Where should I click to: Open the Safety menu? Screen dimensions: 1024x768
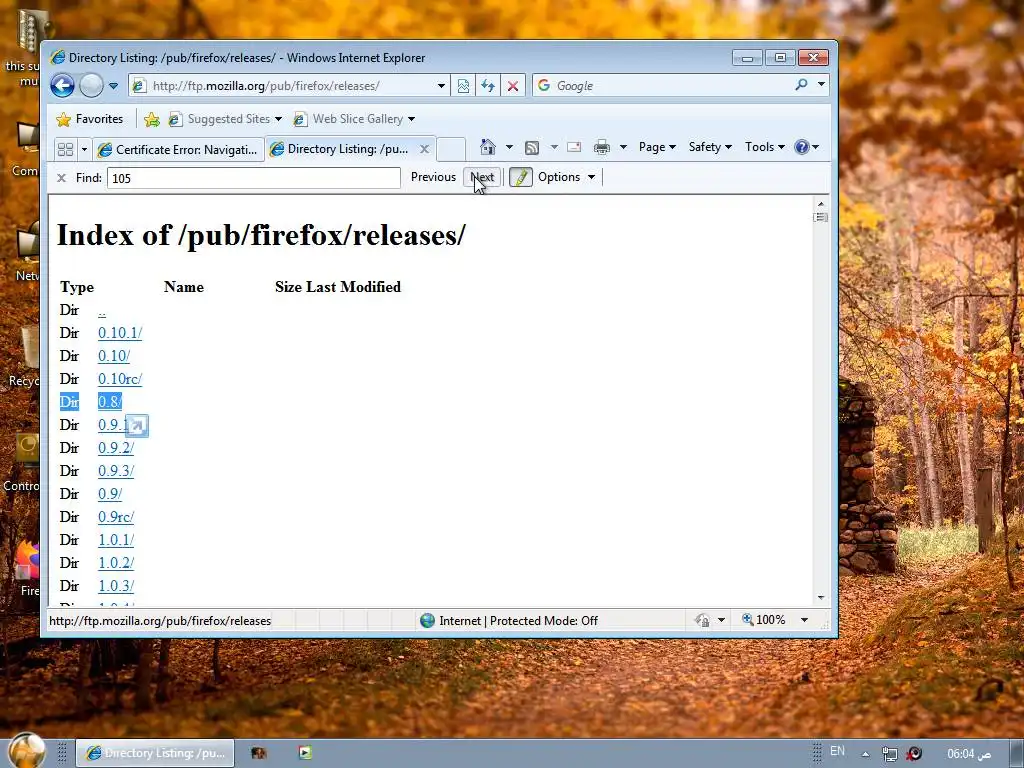pyautogui.click(x=710, y=147)
